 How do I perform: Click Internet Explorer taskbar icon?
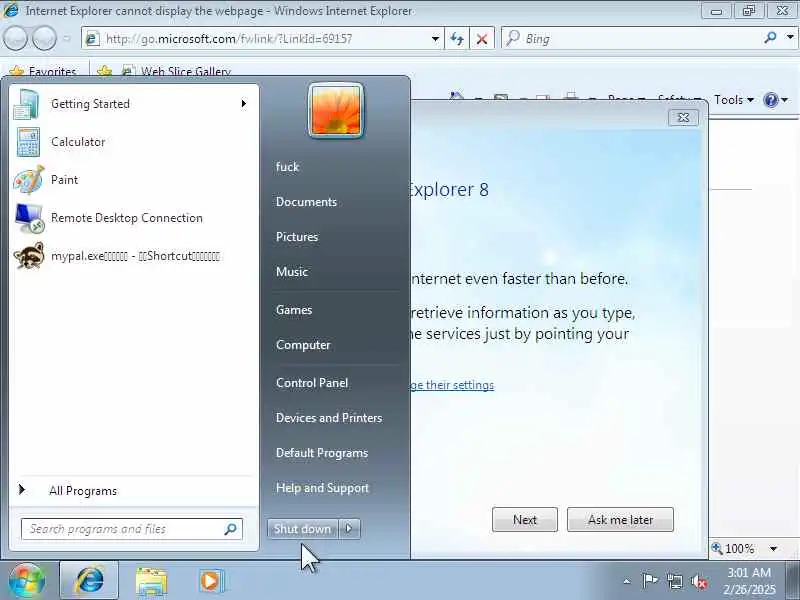tap(89, 581)
